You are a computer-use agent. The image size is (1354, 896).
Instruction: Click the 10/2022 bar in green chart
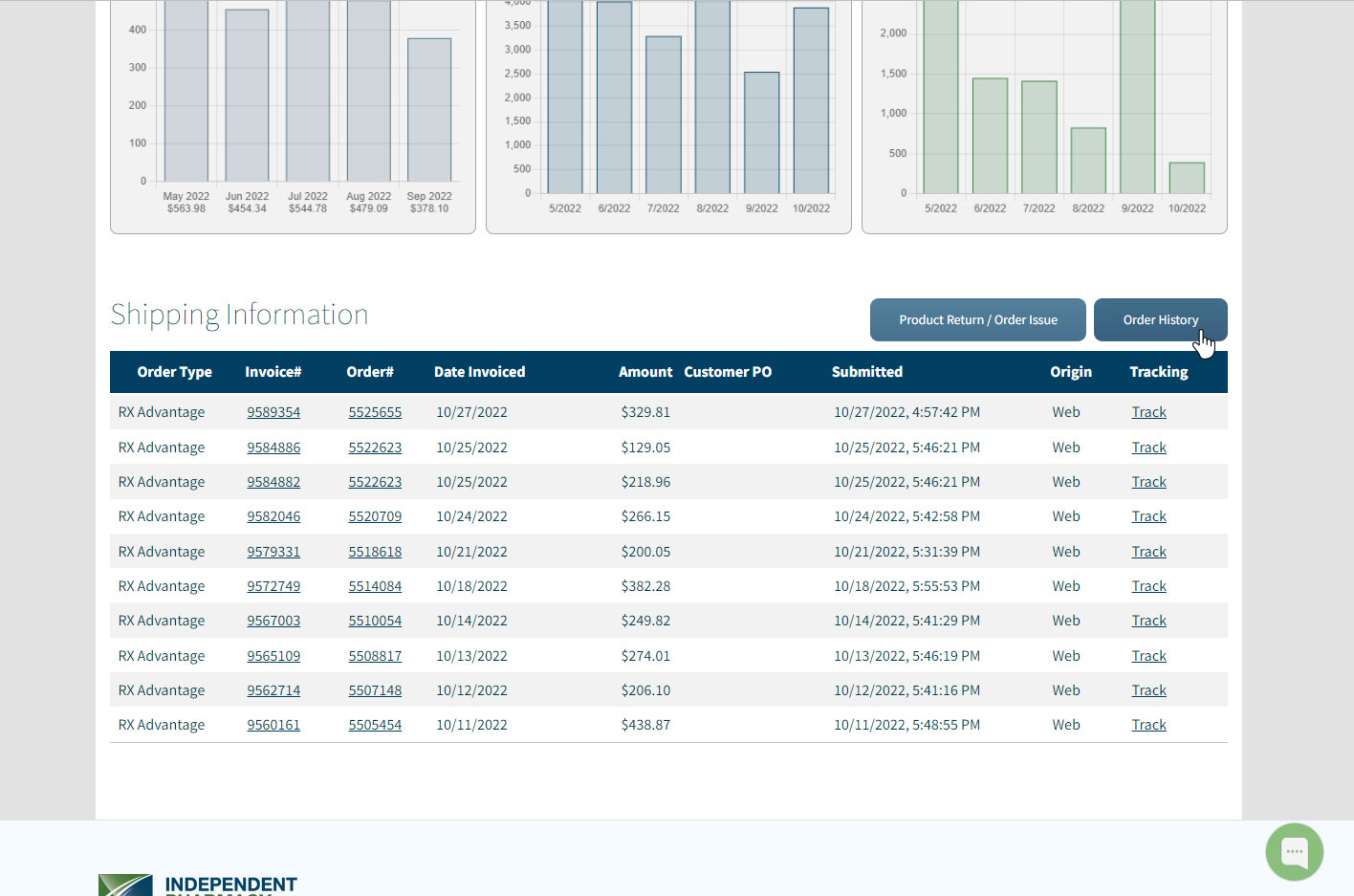(x=1187, y=178)
